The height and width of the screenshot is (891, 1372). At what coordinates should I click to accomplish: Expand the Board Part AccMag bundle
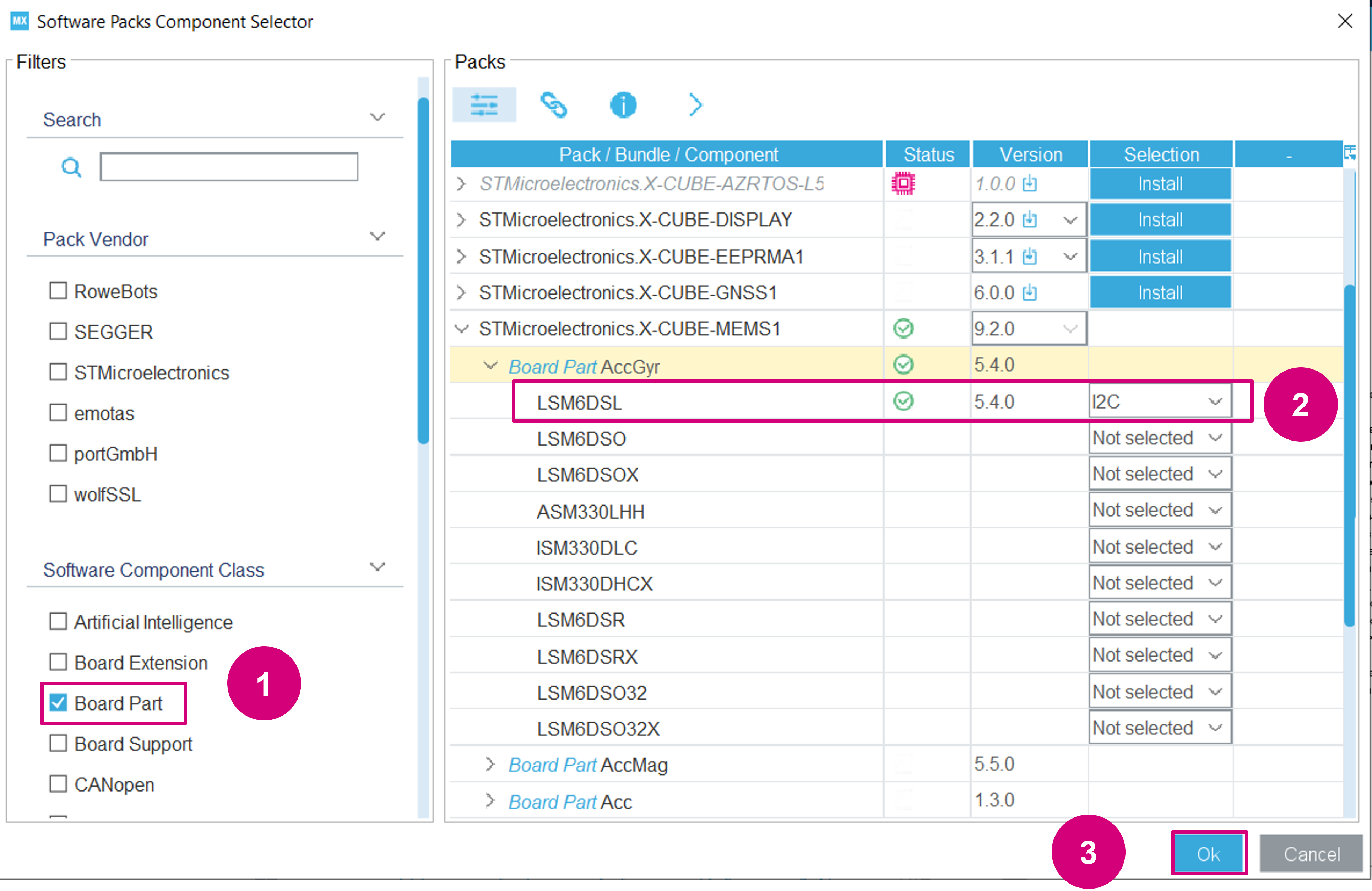490,765
